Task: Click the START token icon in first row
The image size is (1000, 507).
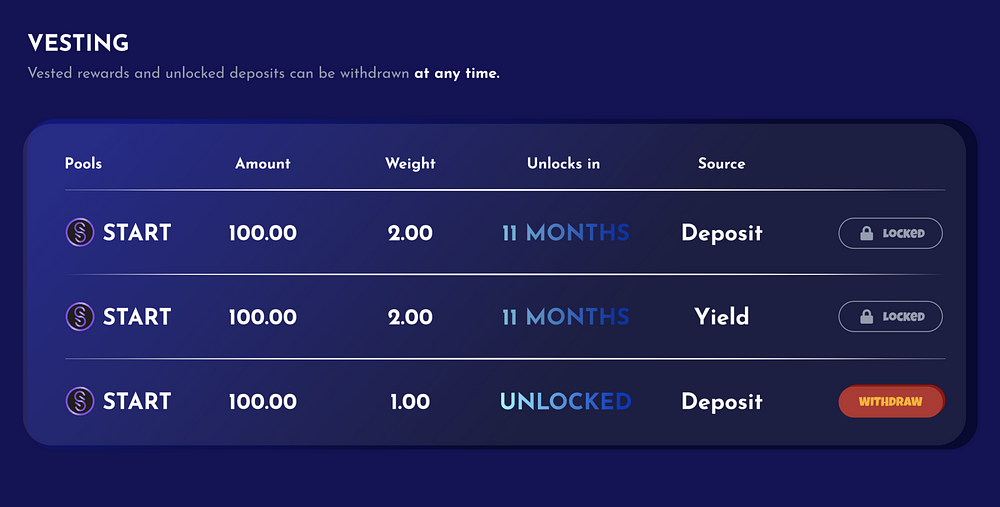Action: click(80, 232)
